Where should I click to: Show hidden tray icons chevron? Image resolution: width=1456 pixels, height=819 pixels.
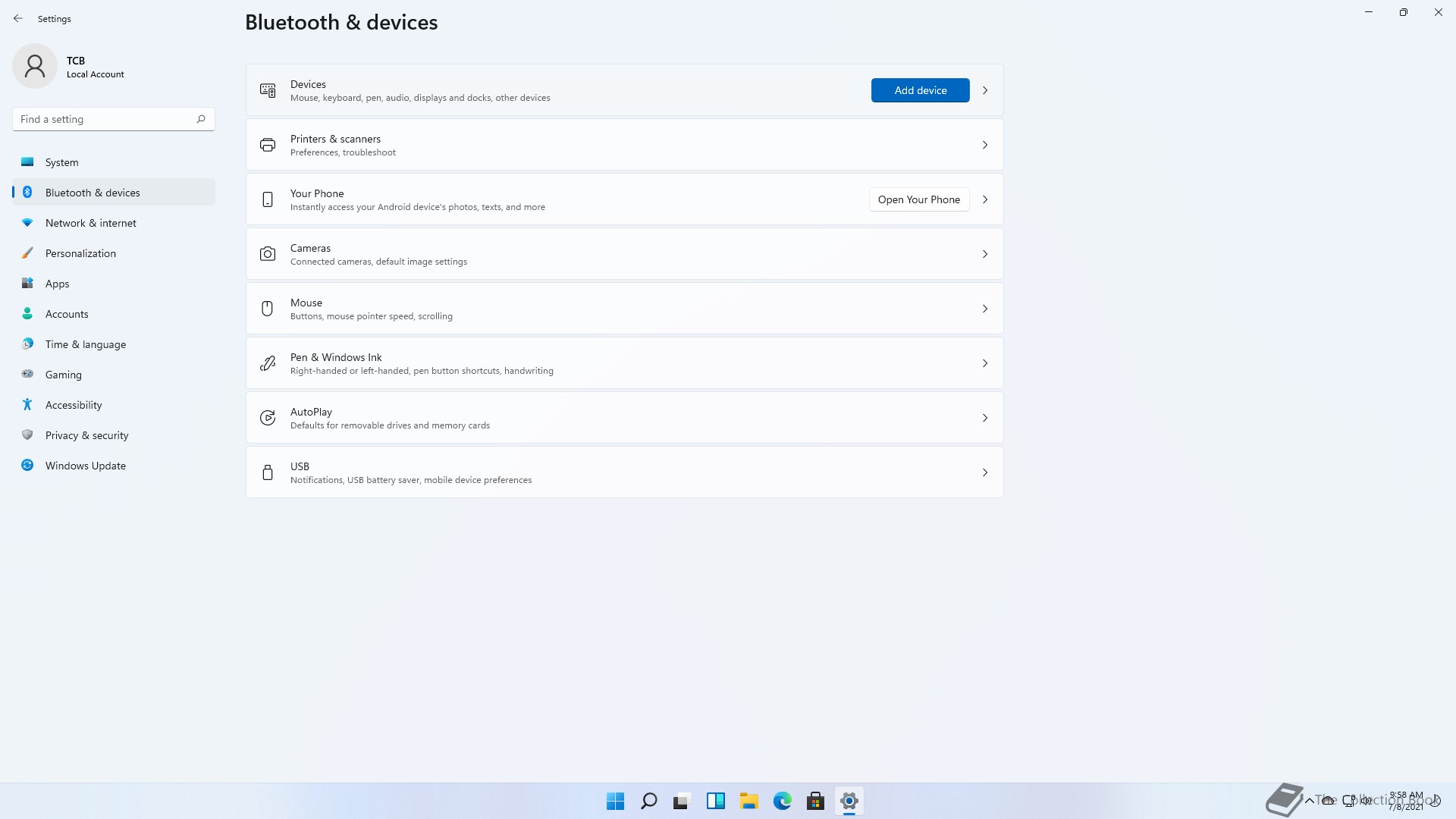(1309, 800)
